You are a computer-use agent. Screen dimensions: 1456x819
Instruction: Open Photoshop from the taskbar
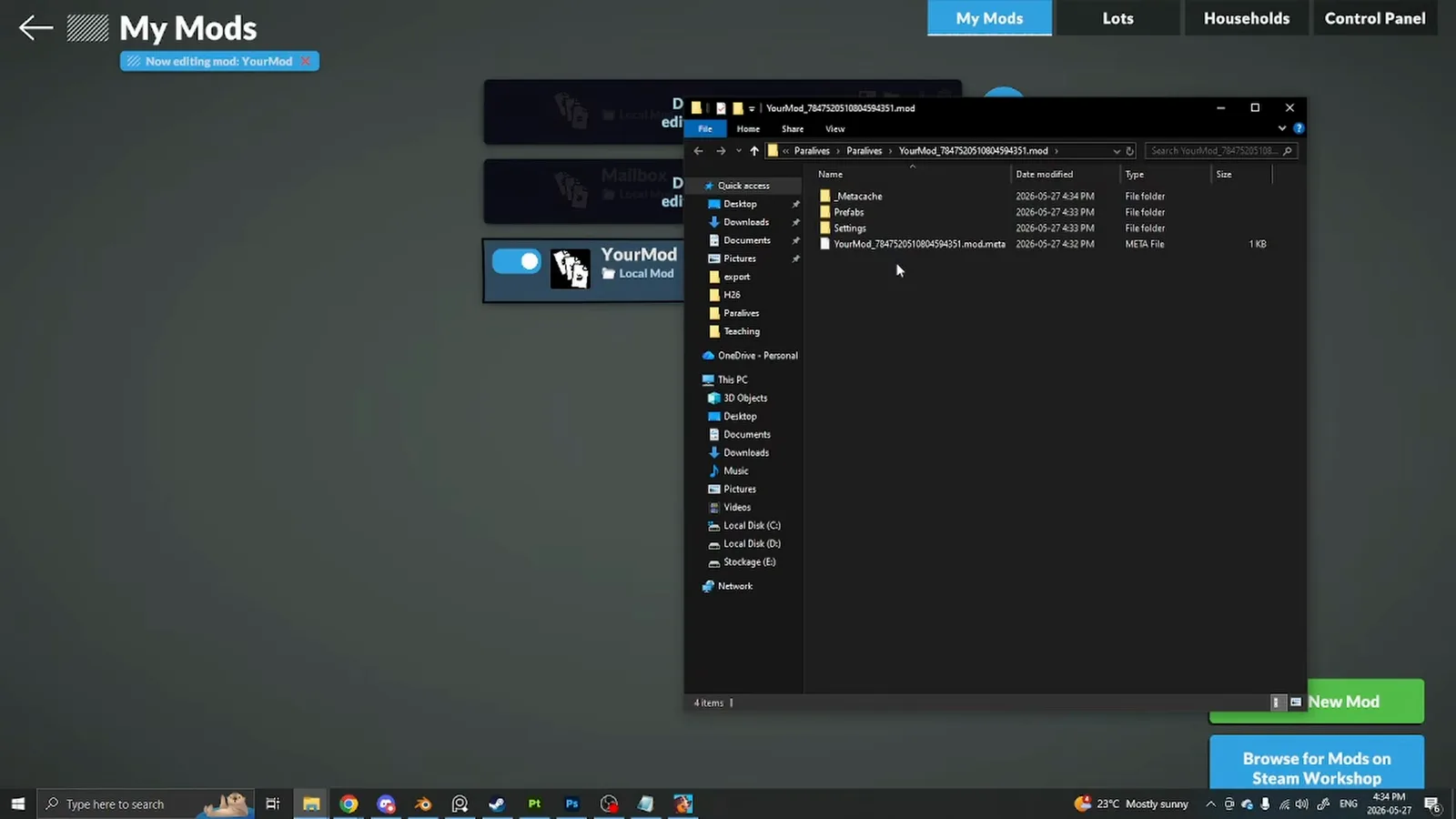point(571,804)
